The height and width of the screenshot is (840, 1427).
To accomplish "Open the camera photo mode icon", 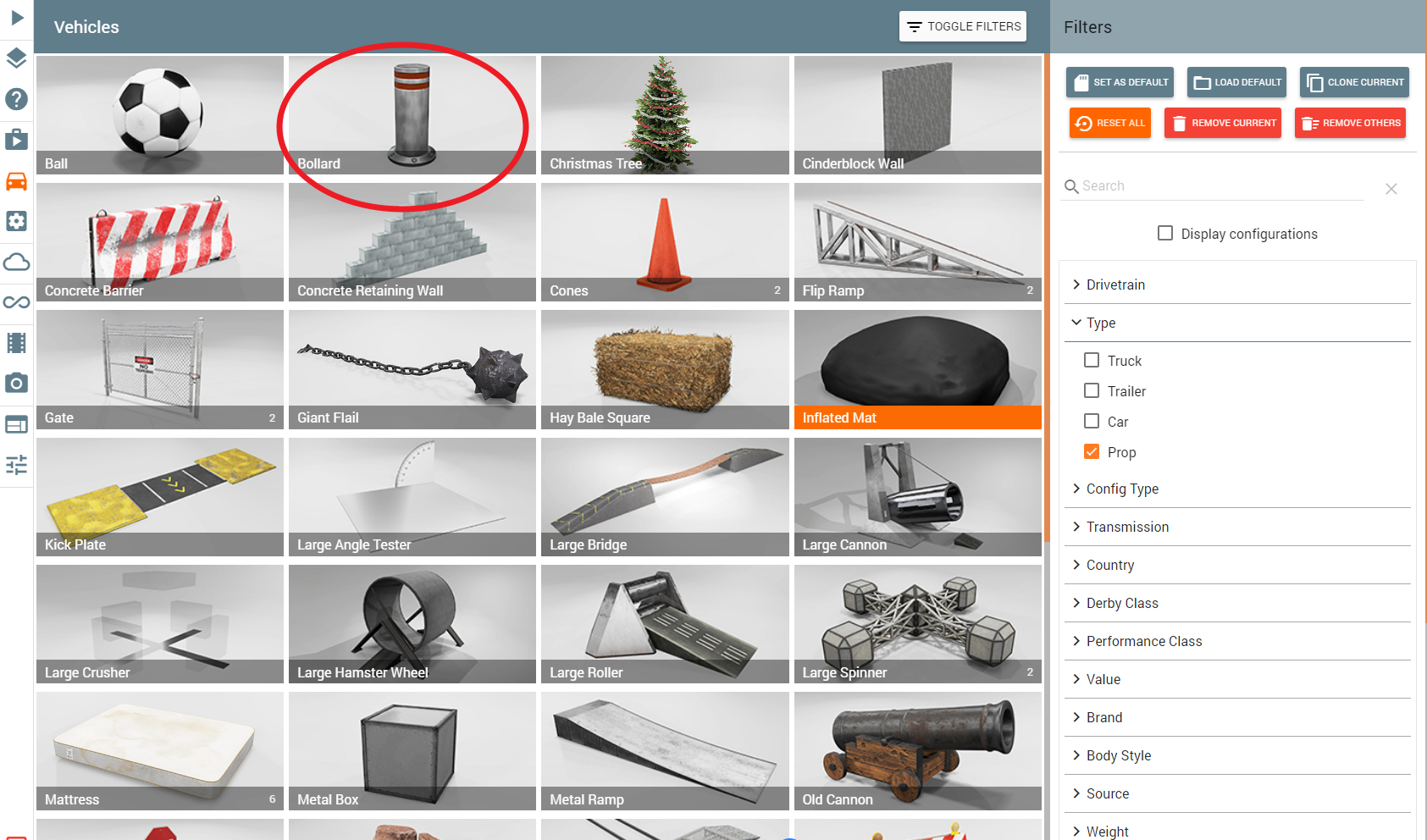I will pos(17,384).
